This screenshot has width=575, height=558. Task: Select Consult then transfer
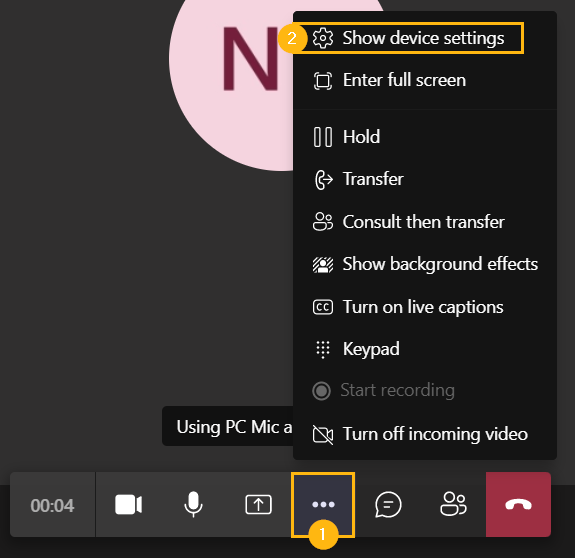point(425,222)
